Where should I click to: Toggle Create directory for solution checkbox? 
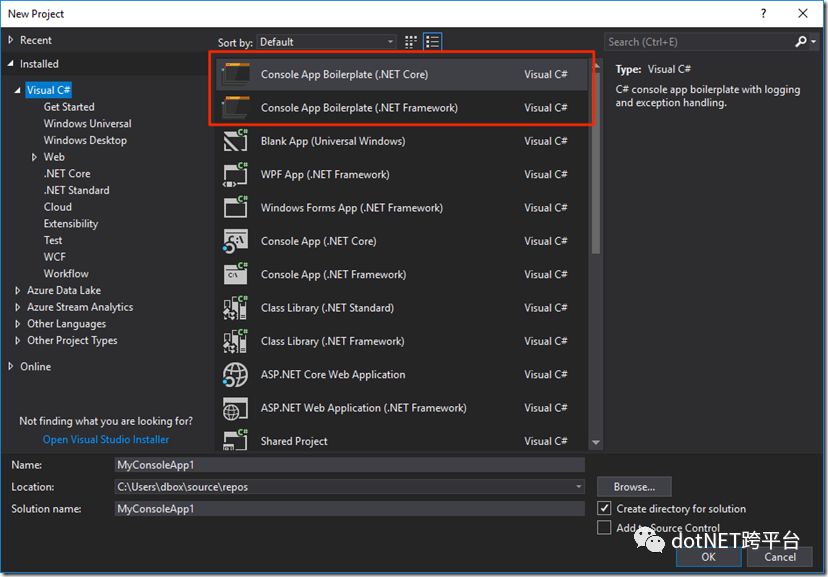[x=604, y=508]
